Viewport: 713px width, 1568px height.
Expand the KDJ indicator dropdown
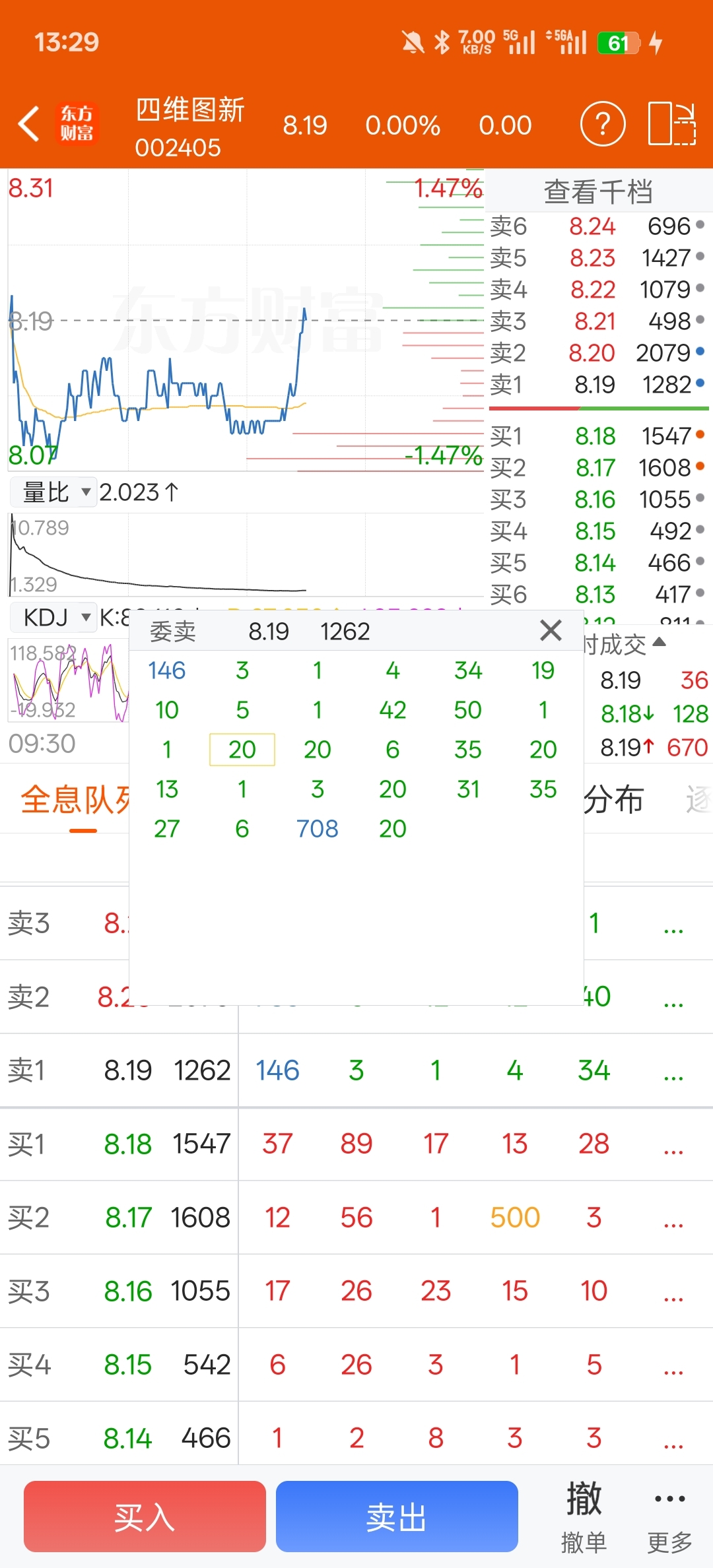point(54,618)
